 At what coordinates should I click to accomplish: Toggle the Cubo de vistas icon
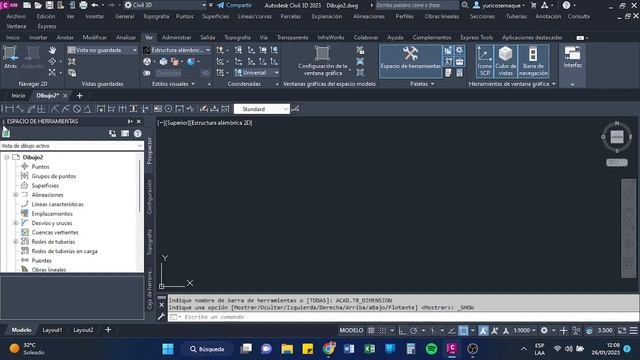(x=505, y=61)
